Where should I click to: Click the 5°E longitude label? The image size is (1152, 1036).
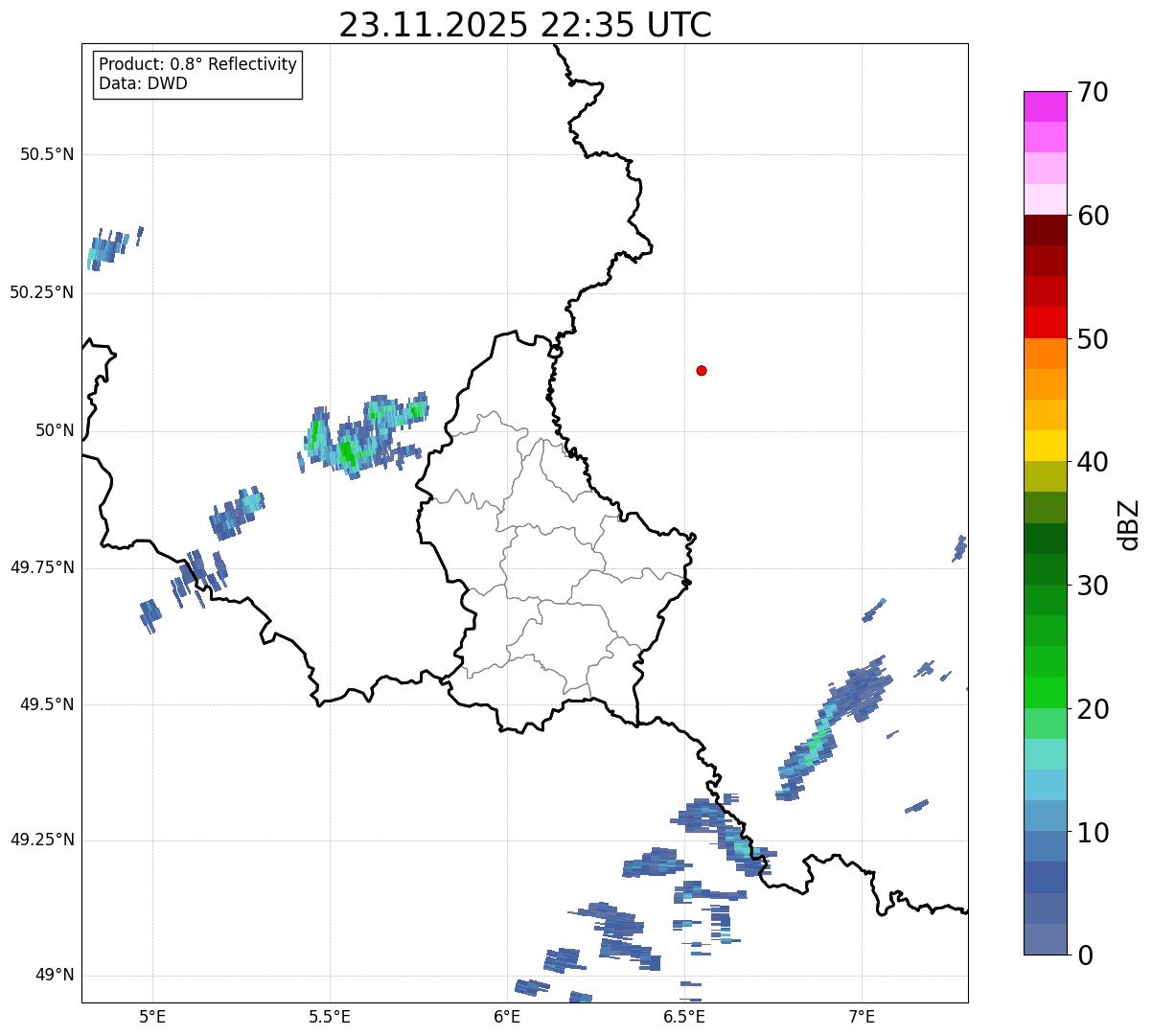(152, 1016)
